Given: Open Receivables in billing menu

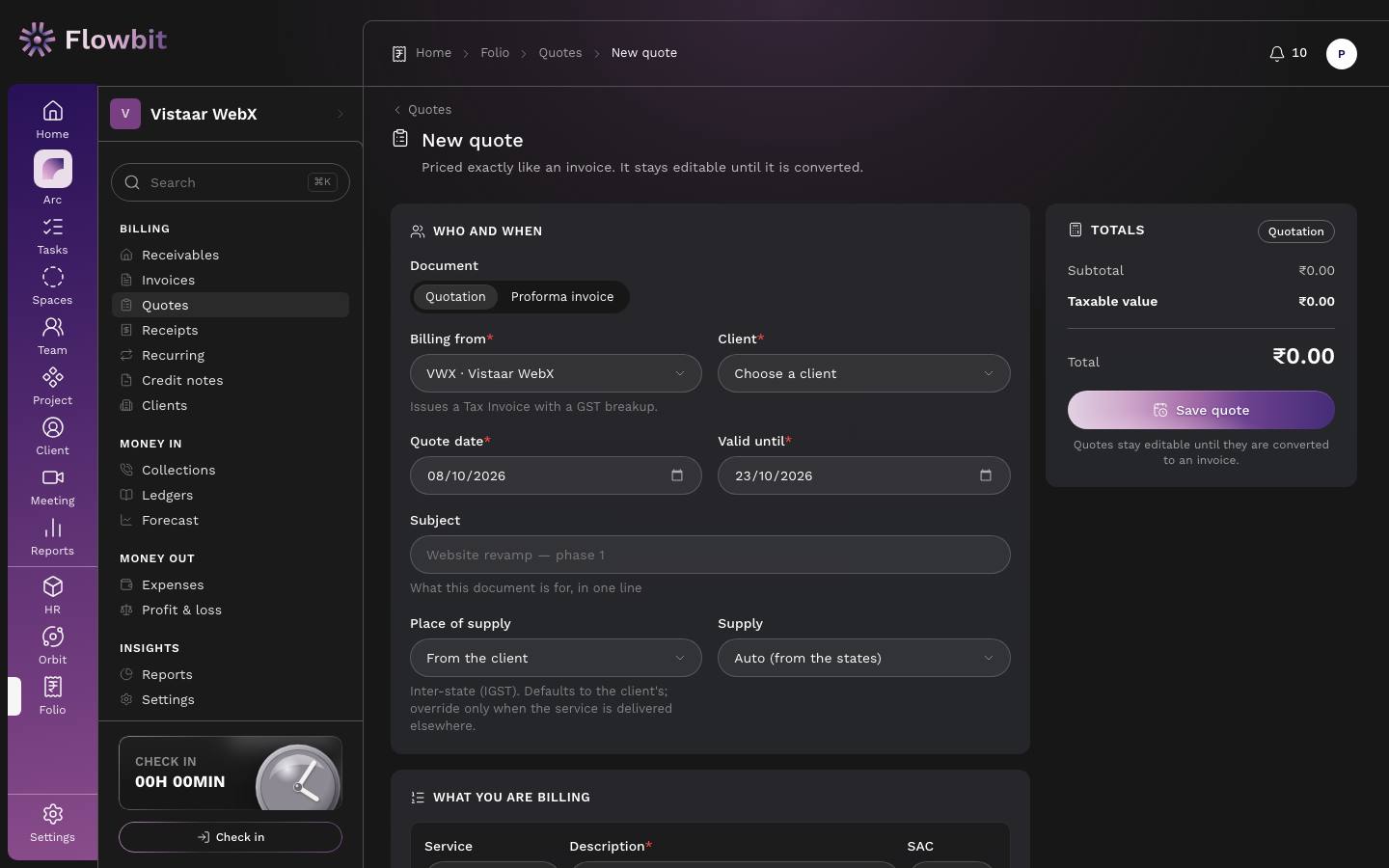Looking at the screenshot, I should coord(230,255).
